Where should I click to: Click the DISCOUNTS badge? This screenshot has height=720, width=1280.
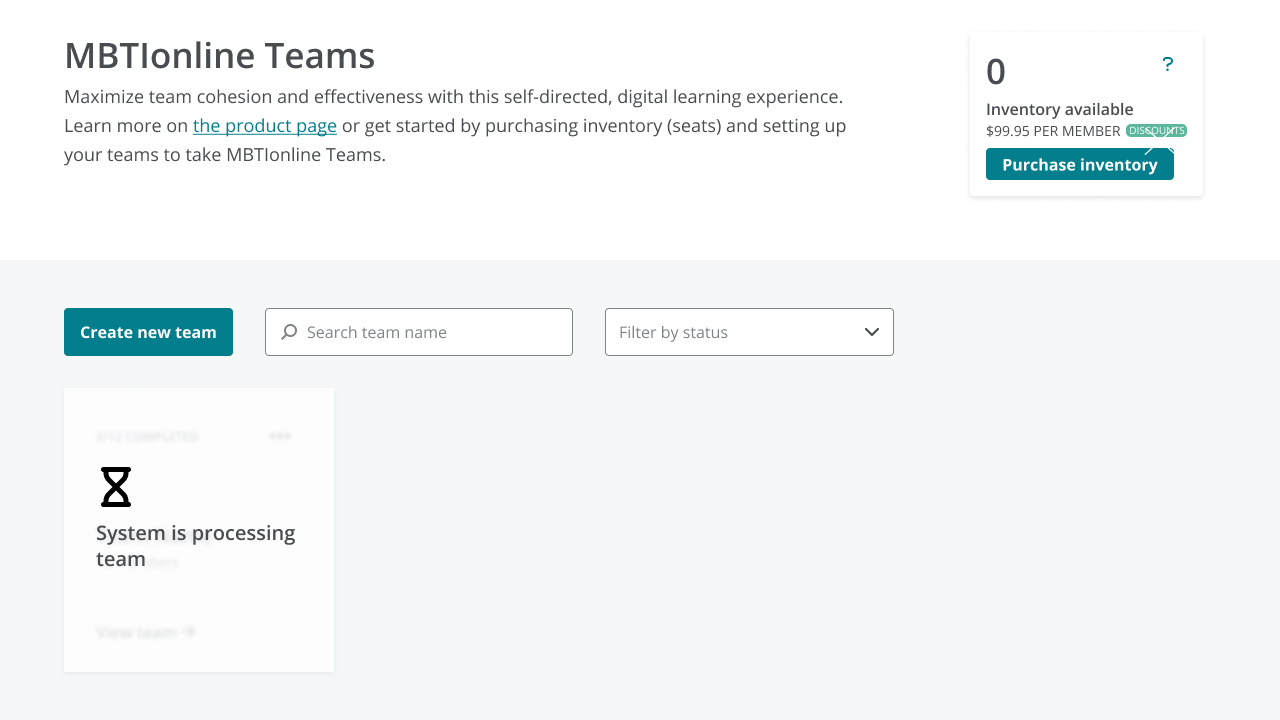(x=1157, y=131)
